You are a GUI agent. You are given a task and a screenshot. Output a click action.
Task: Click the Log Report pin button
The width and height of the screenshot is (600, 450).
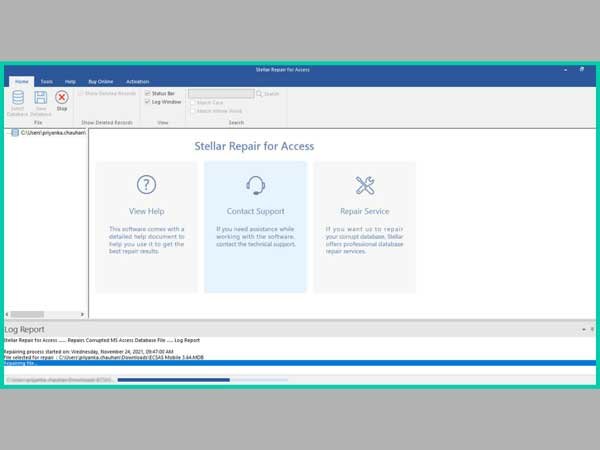pyautogui.click(x=592, y=329)
